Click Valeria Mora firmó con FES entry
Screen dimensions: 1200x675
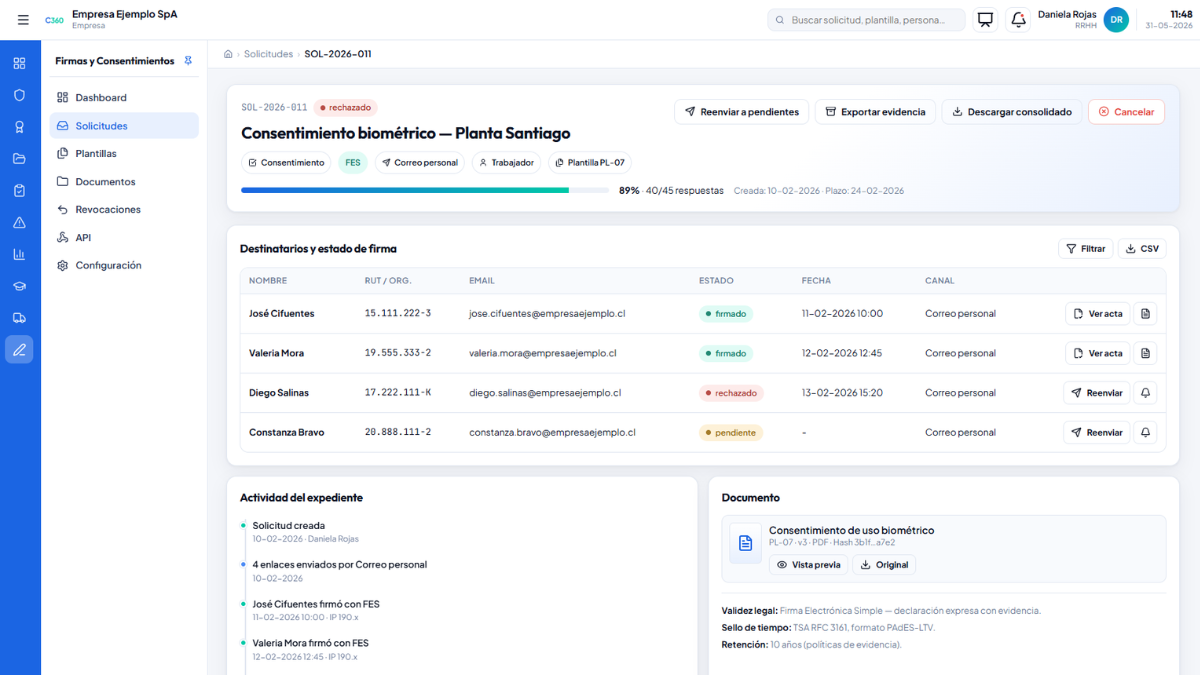pyautogui.click(x=311, y=643)
